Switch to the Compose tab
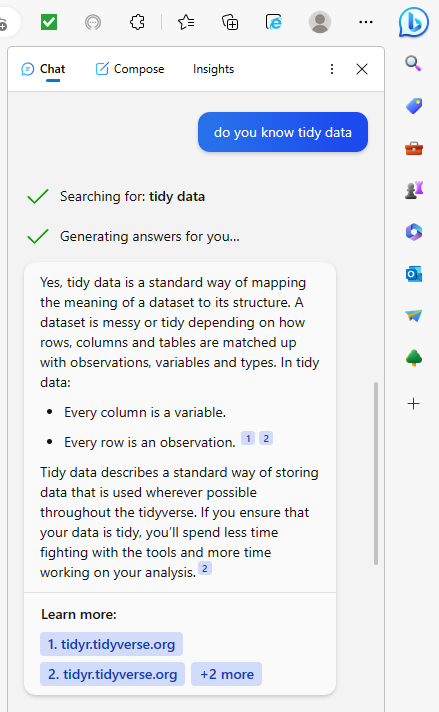The image size is (439, 712). pos(130,69)
